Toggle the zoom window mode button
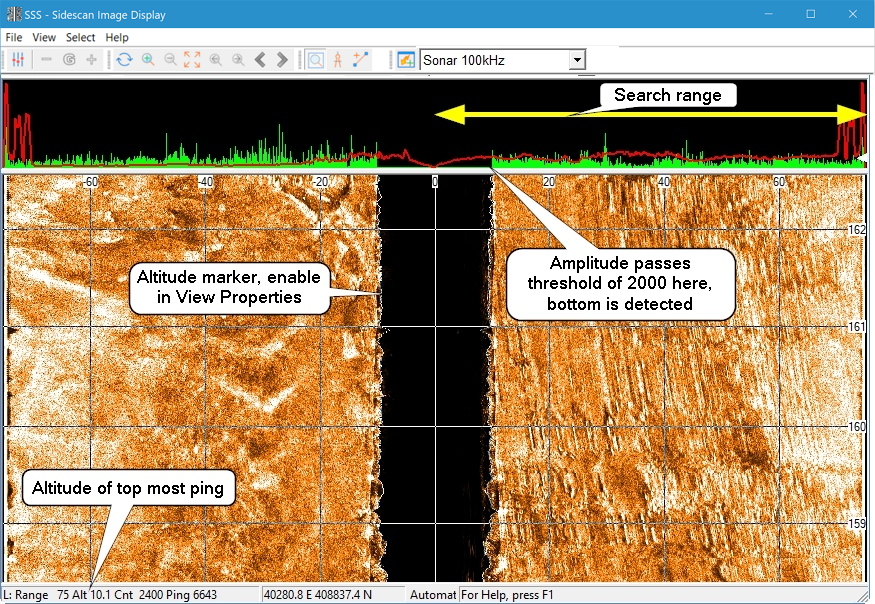The height and width of the screenshot is (604, 875). (315, 60)
